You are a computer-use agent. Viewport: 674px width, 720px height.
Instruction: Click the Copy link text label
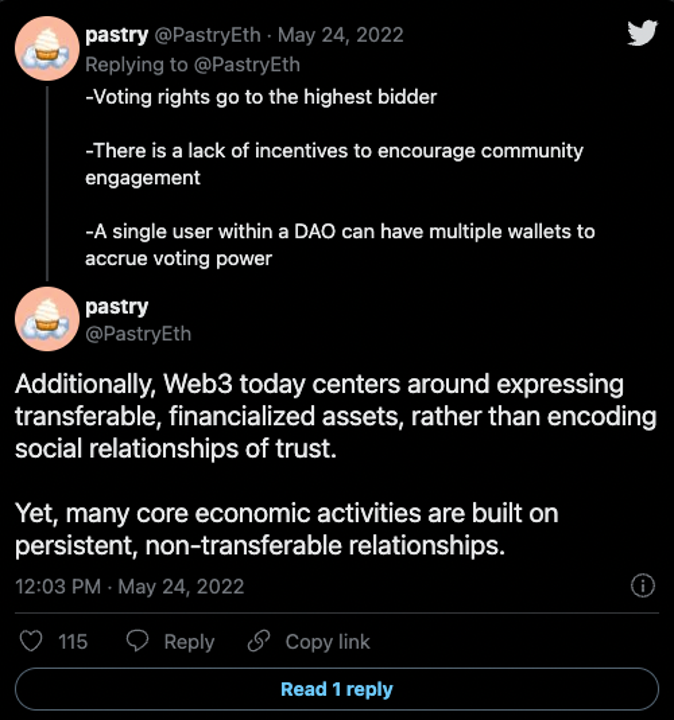[327, 642]
